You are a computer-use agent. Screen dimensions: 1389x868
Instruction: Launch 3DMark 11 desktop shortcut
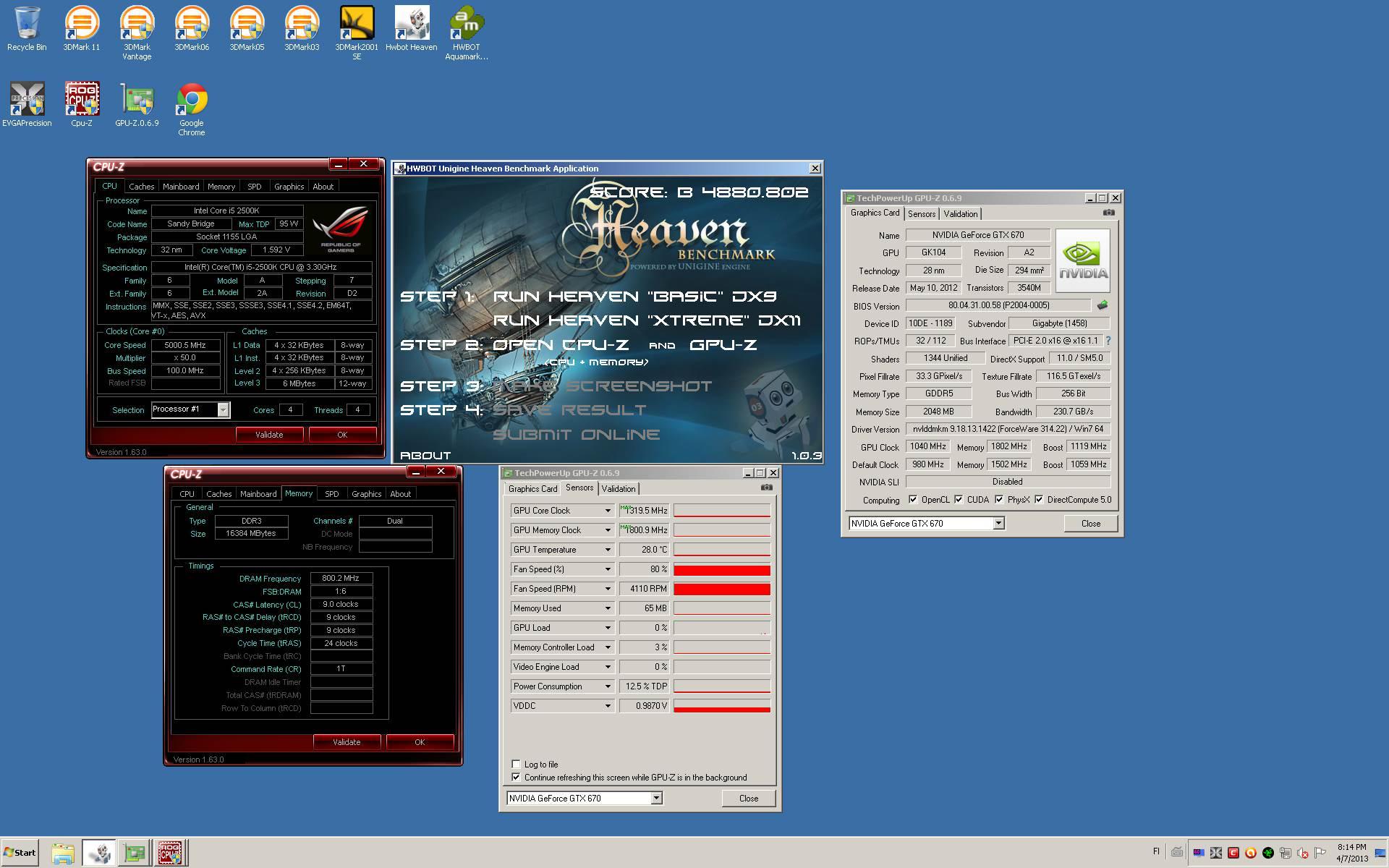click(82, 29)
